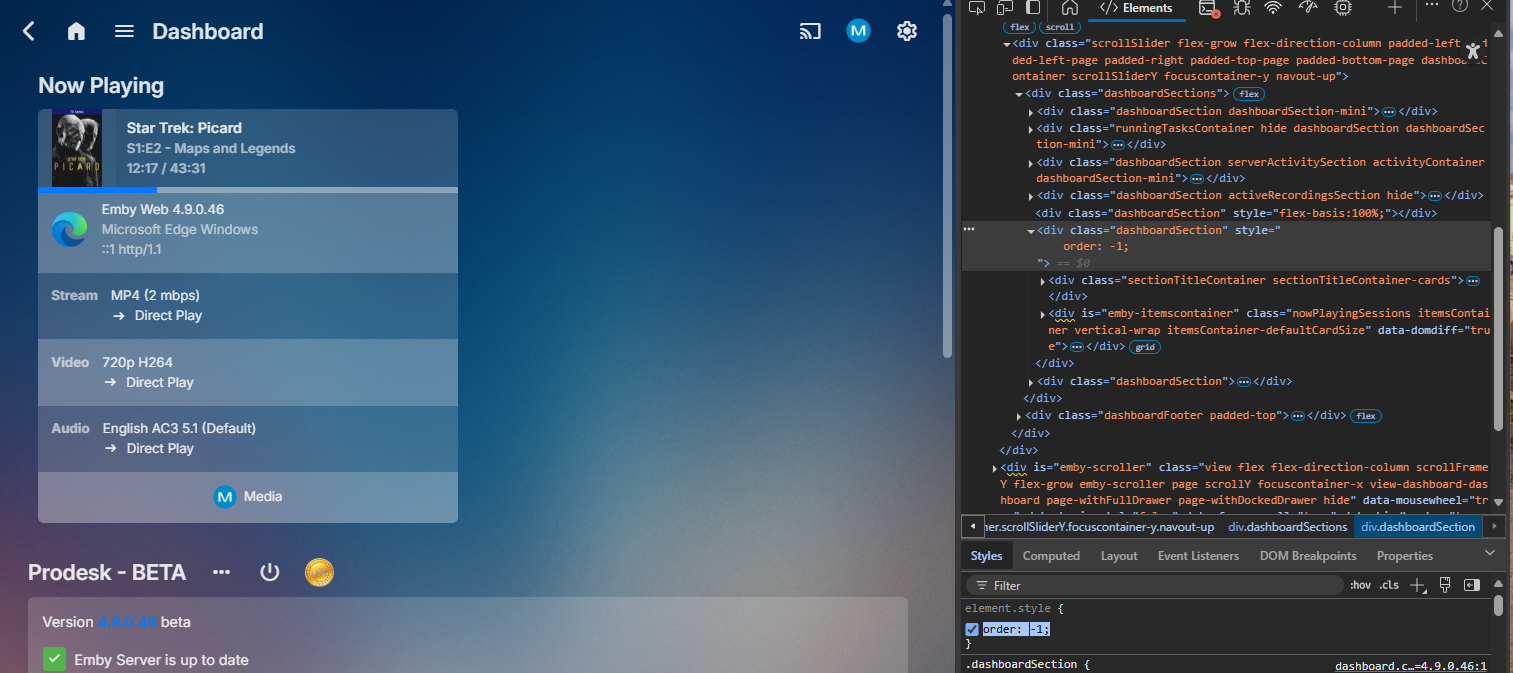Switch to the Elements tab
The image size is (1513, 673).
click(x=1136, y=8)
